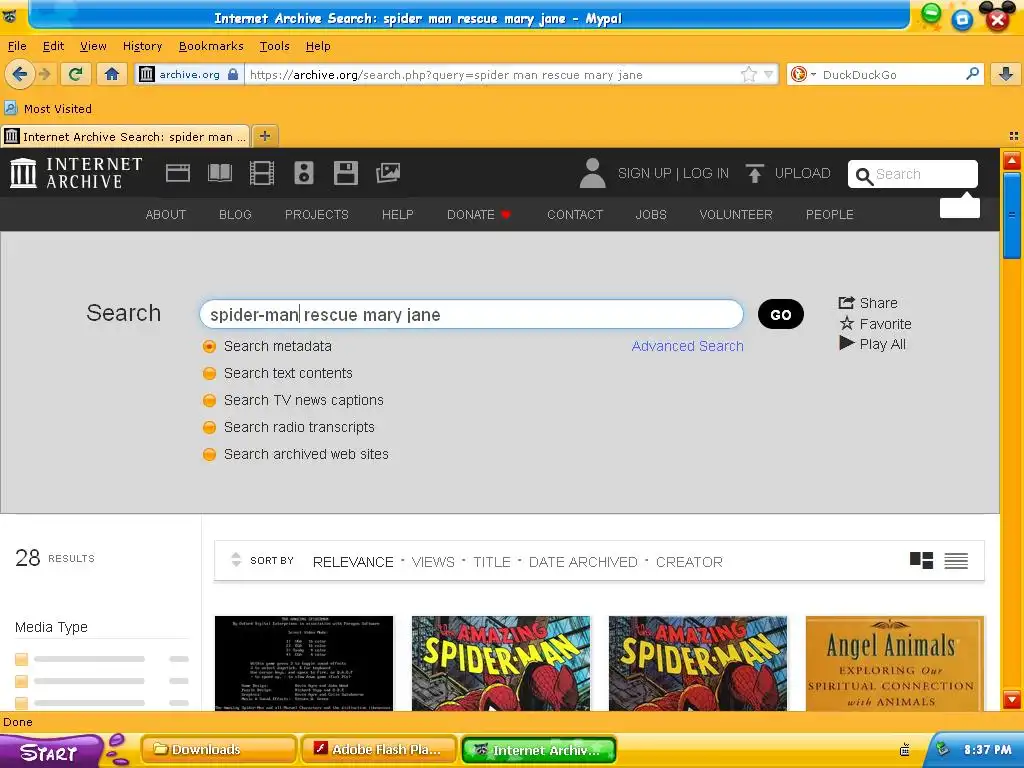Viewport: 1024px width, 768px height.
Task: Open the Tools menu
Action: [x=274, y=46]
